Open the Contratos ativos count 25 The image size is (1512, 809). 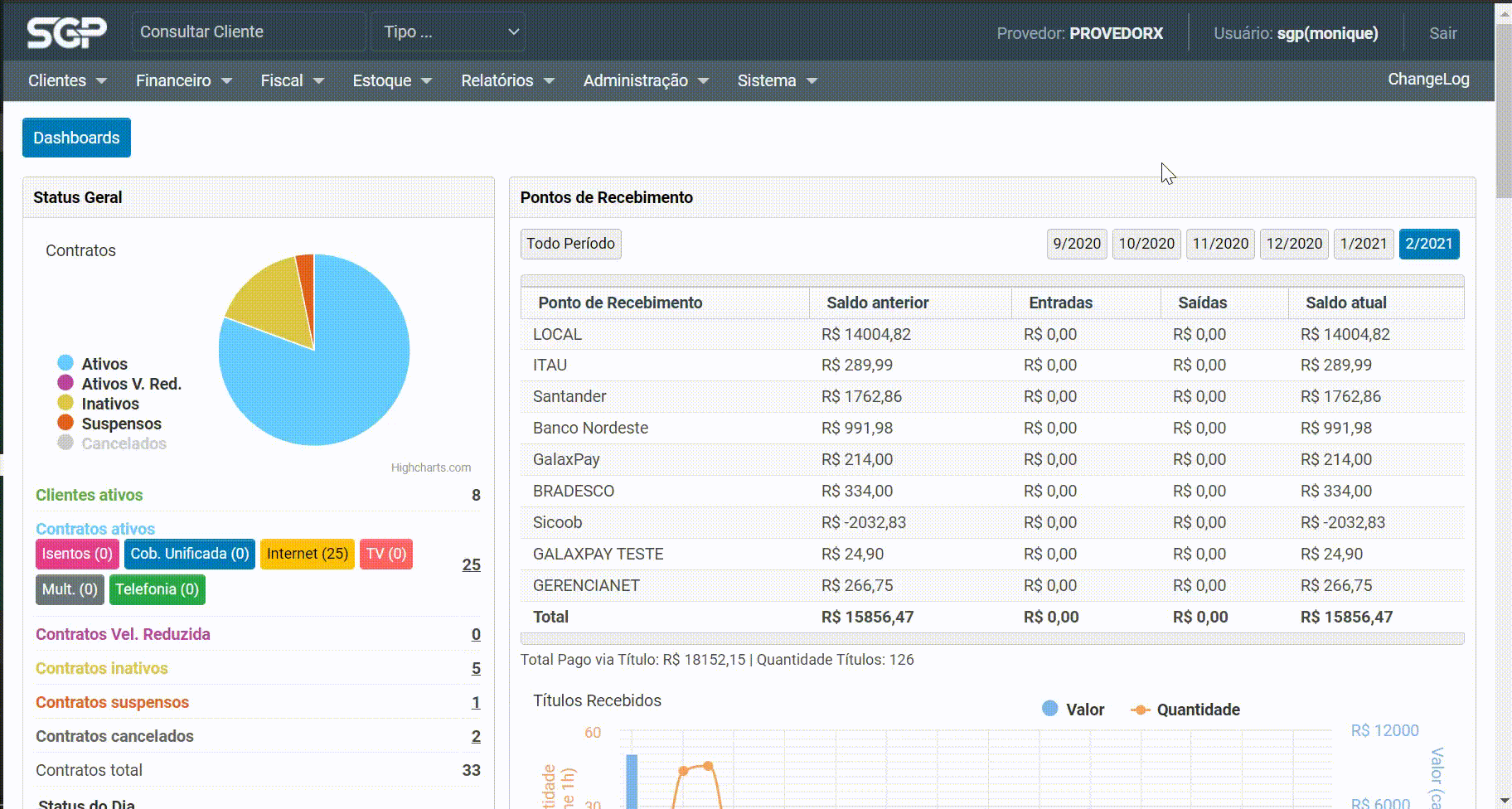tap(471, 564)
